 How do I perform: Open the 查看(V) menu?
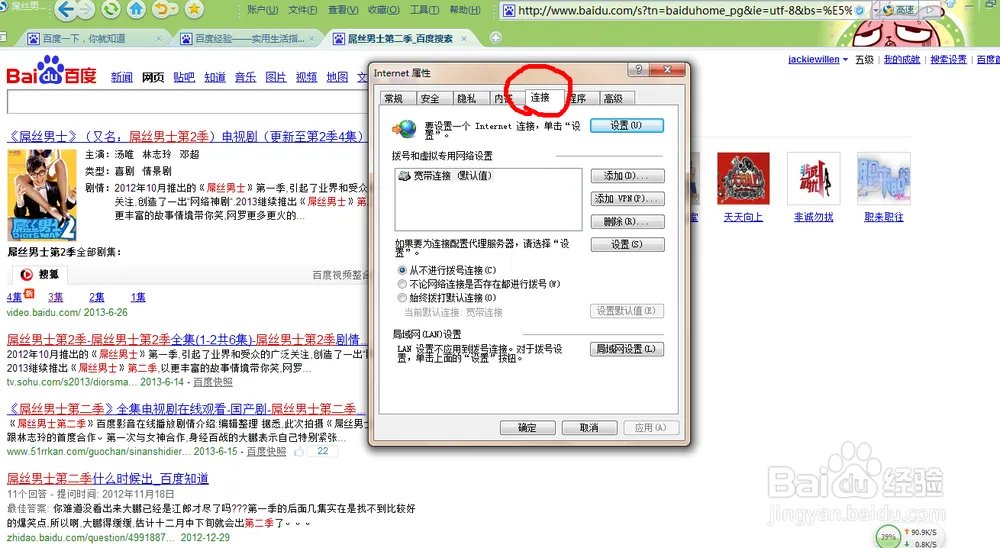coord(342,10)
